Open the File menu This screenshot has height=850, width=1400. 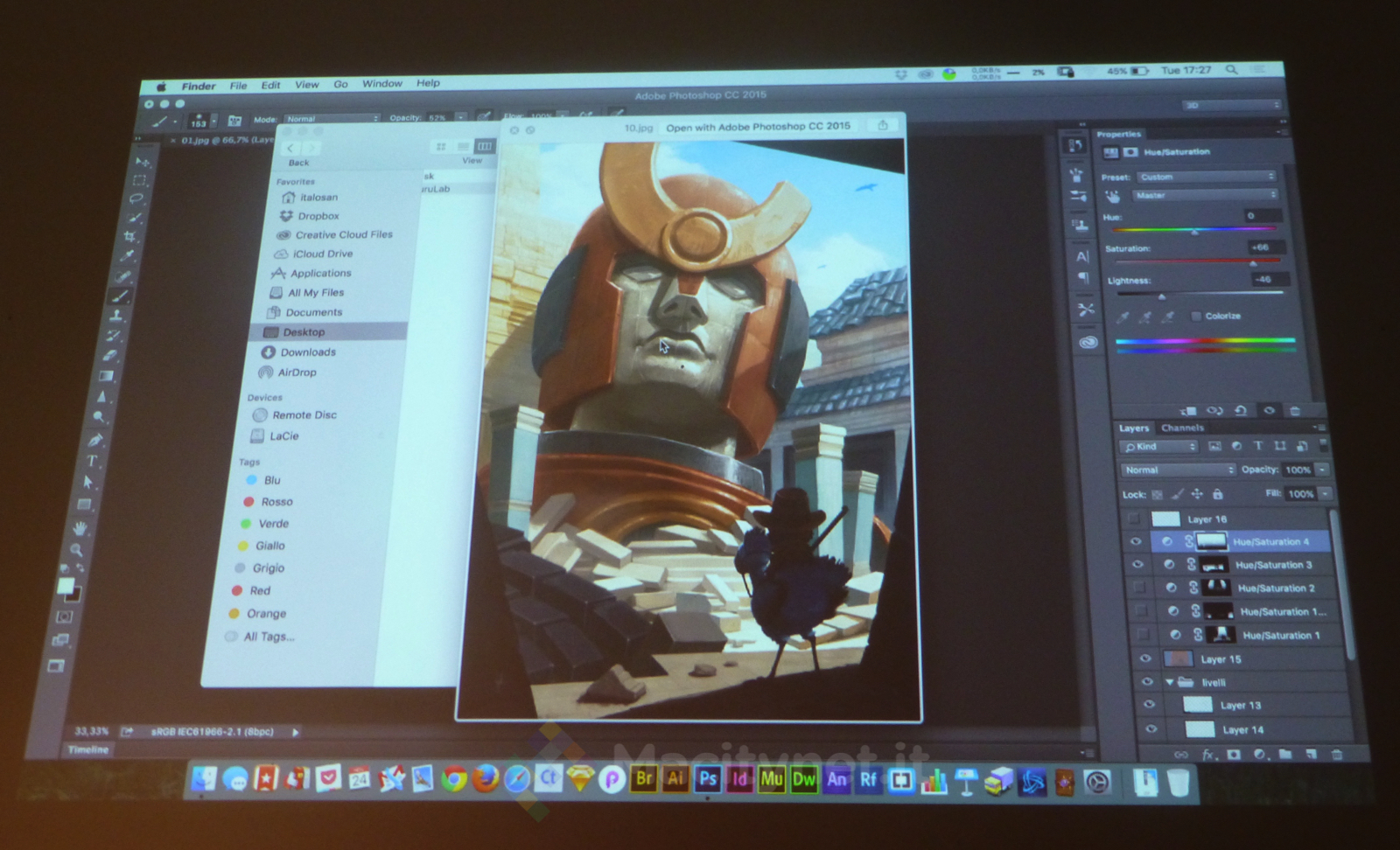coord(238,86)
